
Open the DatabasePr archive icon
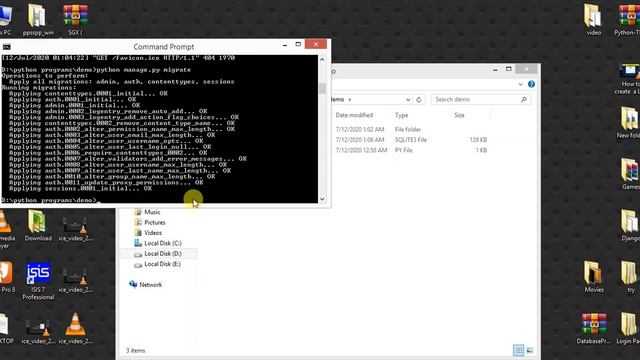click(593, 329)
